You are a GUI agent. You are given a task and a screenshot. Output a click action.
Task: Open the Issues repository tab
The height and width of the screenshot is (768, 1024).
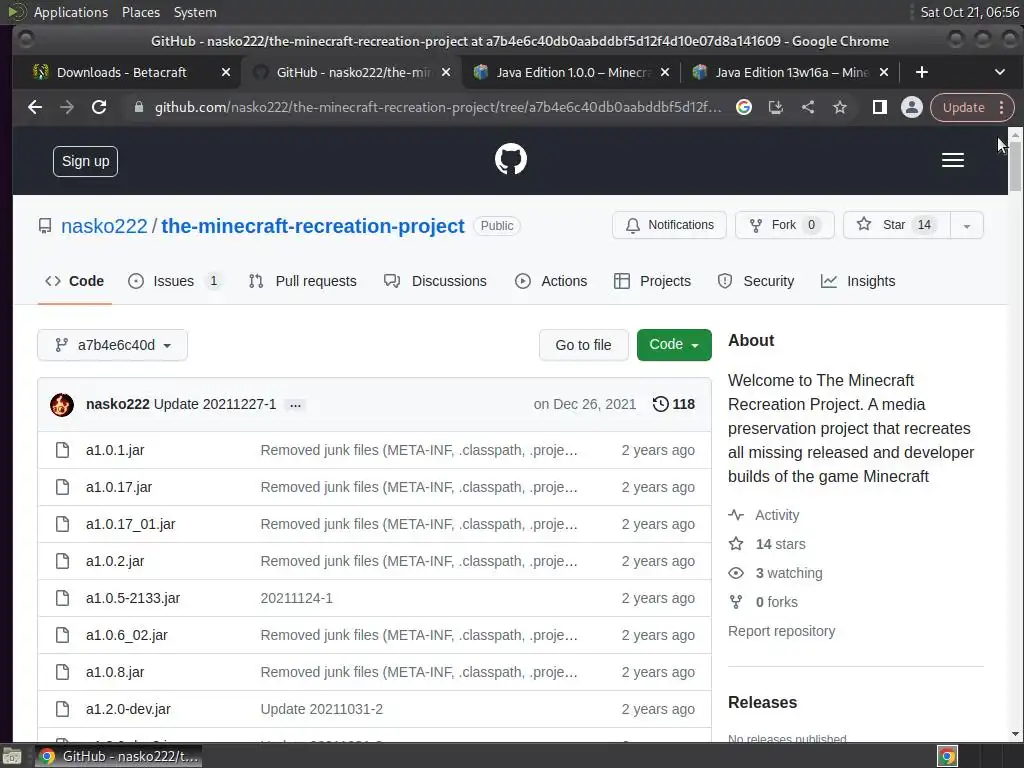click(x=174, y=281)
